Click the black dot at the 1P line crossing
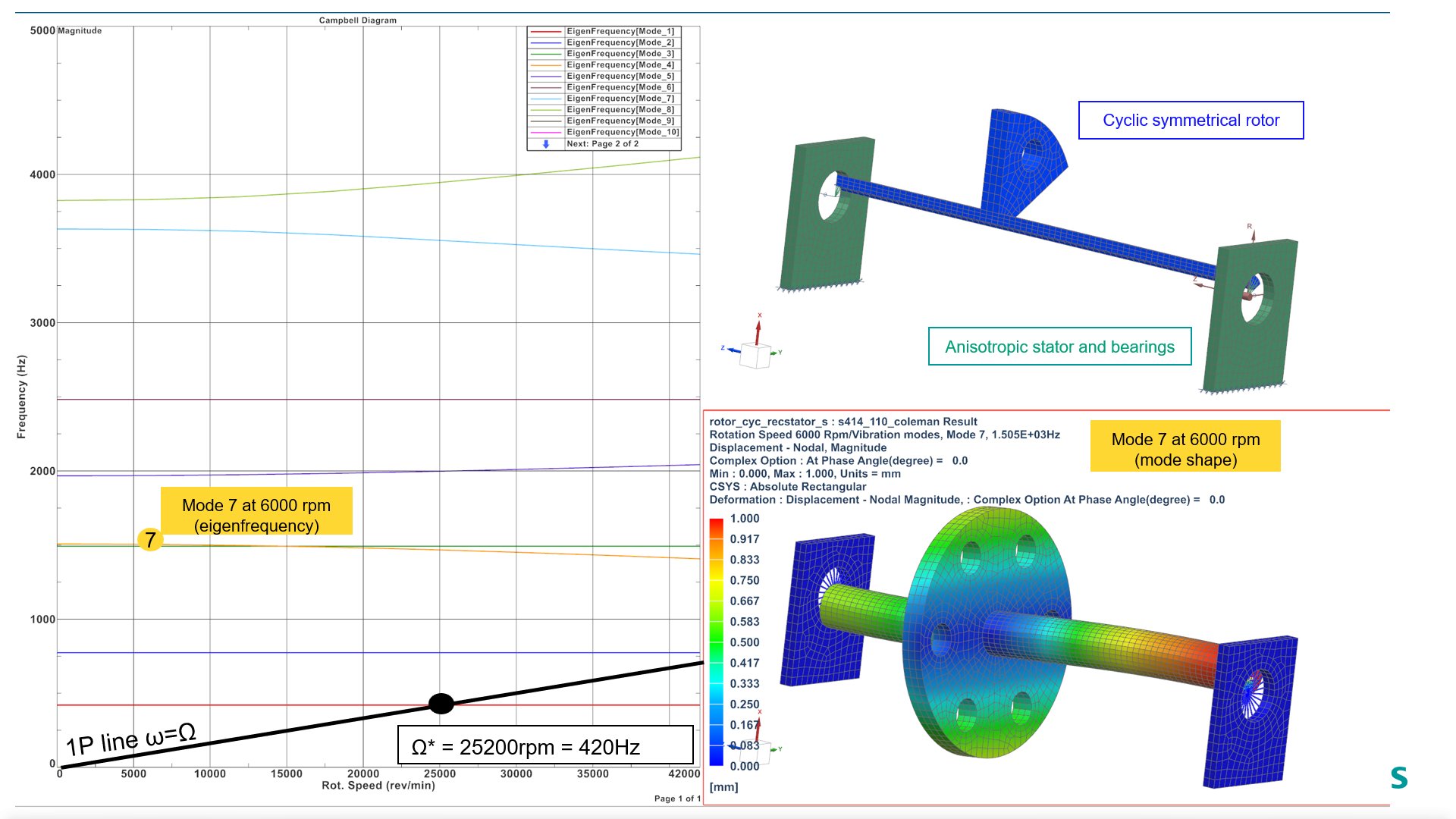 (442, 703)
